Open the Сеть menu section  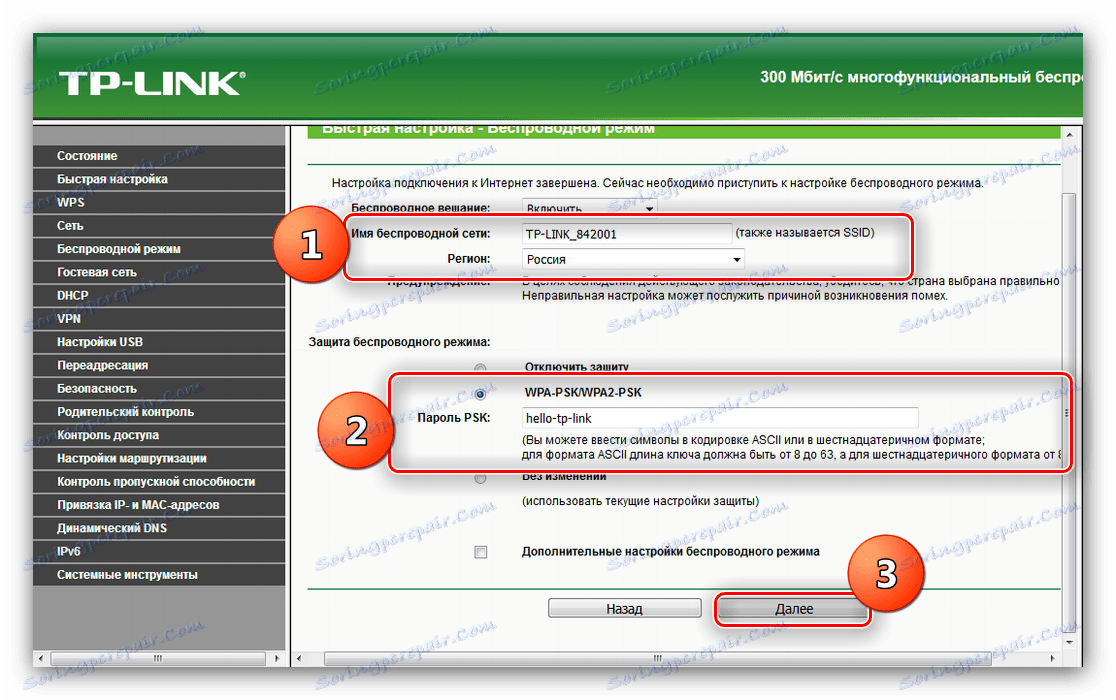159,226
